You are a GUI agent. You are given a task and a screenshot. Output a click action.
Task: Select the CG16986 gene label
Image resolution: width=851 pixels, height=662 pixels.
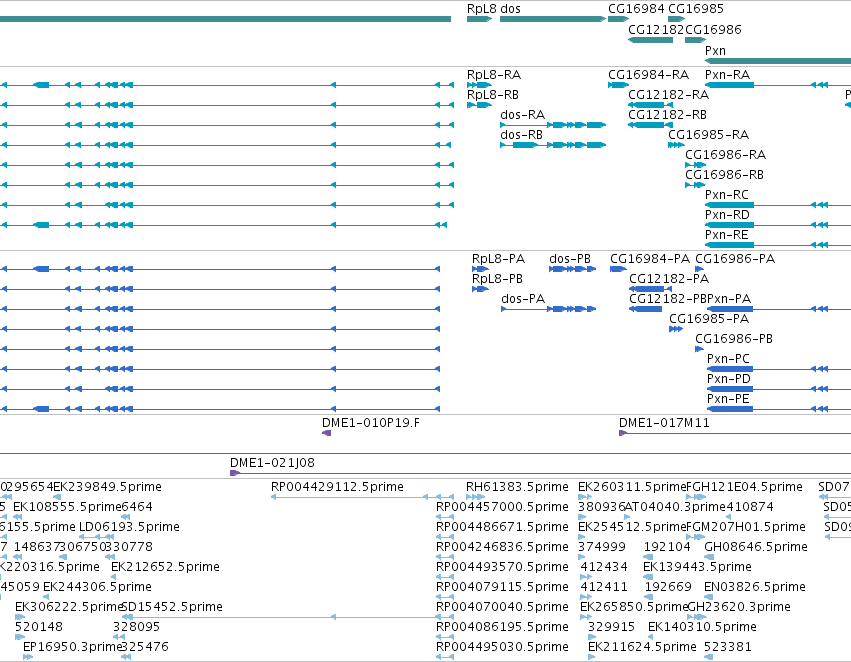click(x=713, y=29)
